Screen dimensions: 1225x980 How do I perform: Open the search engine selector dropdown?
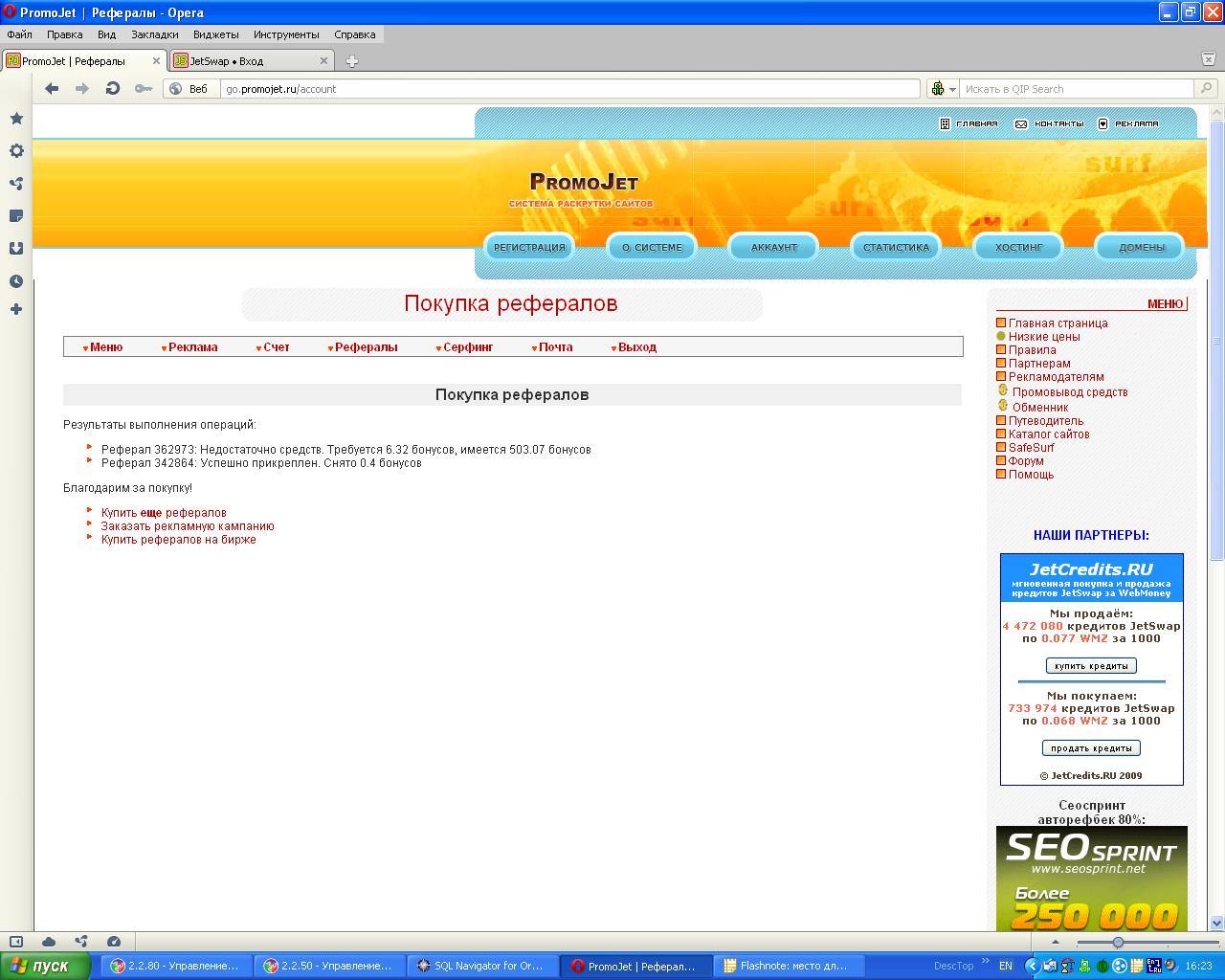pyautogui.click(x=943, y=89)
